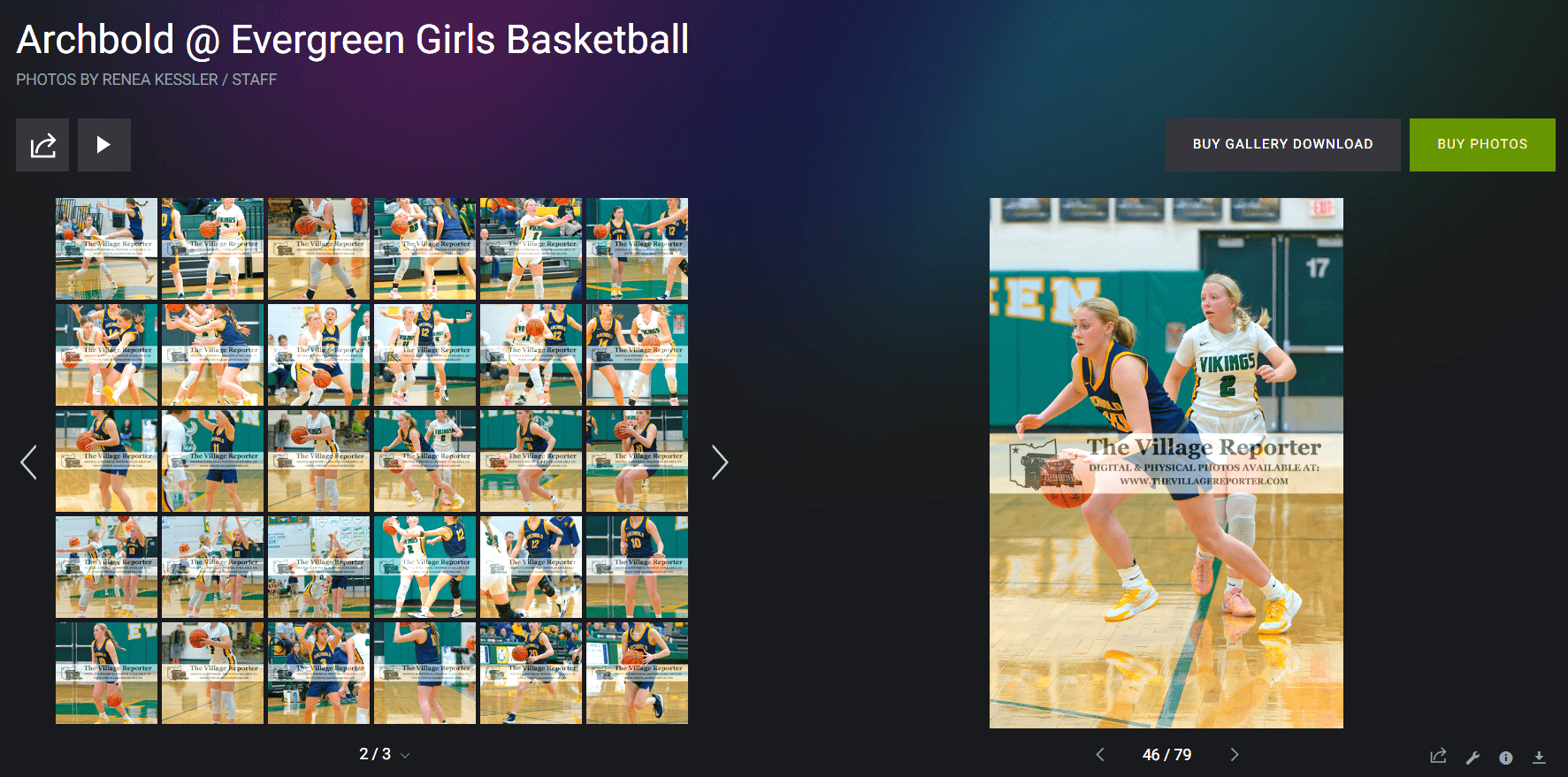Click the share gallery icon below the title
This screenshot has width=1568, height=777.
pyautogui.click(x=42, y=145)
